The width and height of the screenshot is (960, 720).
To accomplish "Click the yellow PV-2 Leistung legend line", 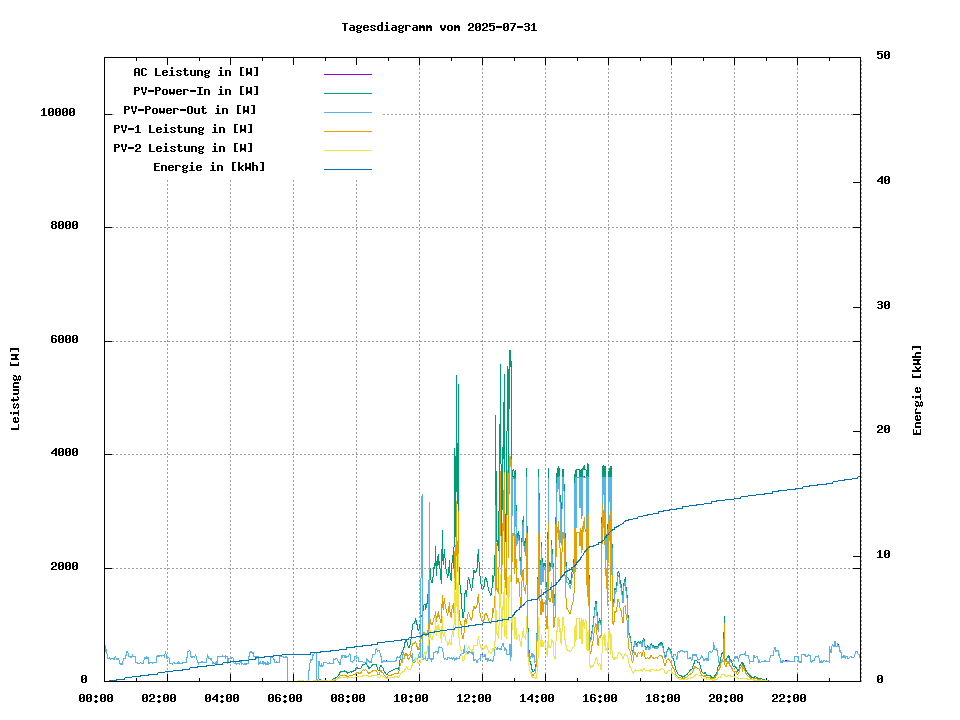I will click(347, 150).
